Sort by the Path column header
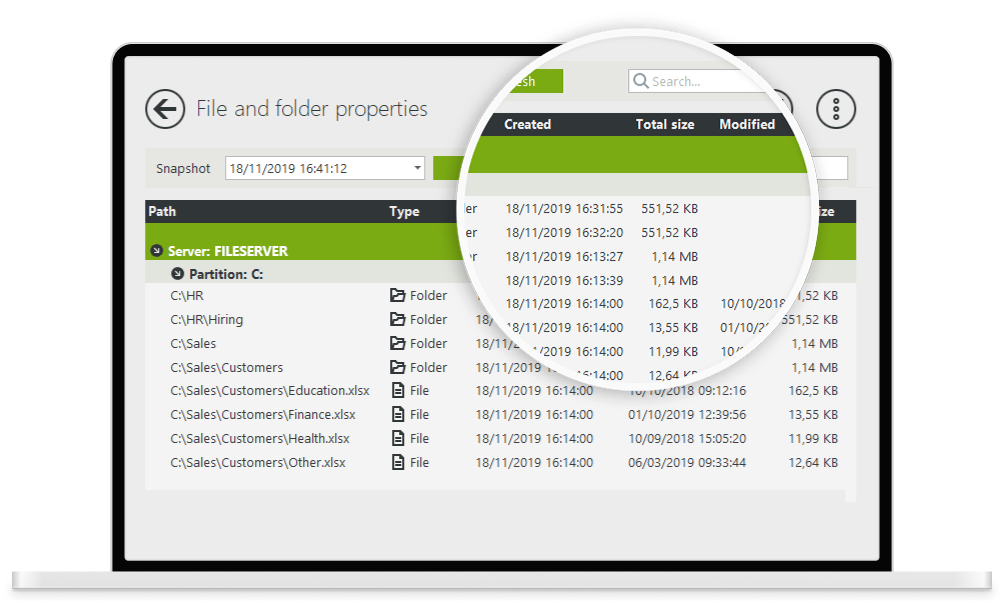Viewport: 1004px width, 603px height. point(162,211)
